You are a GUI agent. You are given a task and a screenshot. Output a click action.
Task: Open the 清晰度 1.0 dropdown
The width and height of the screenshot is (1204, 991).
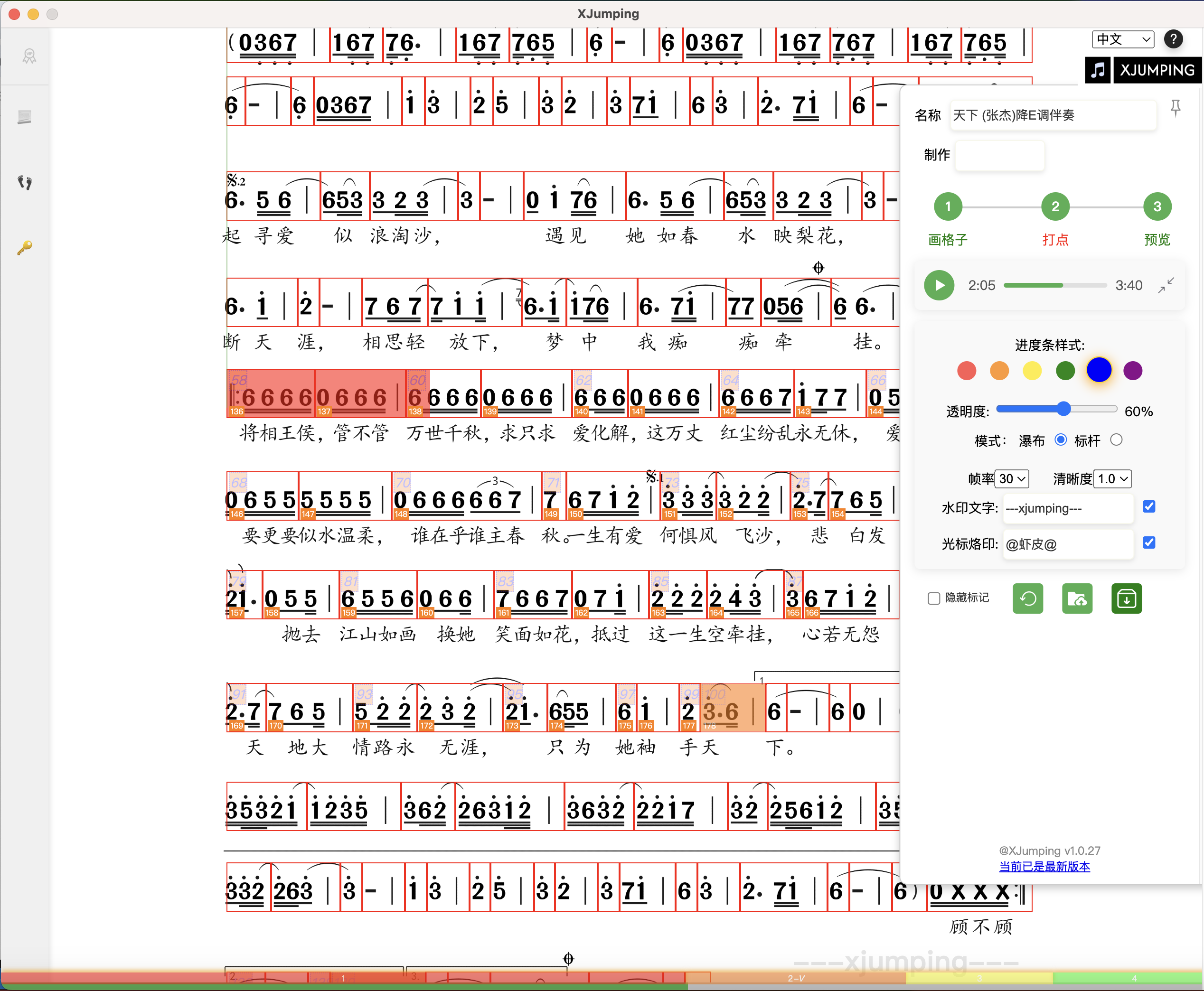click(1112, 478)
